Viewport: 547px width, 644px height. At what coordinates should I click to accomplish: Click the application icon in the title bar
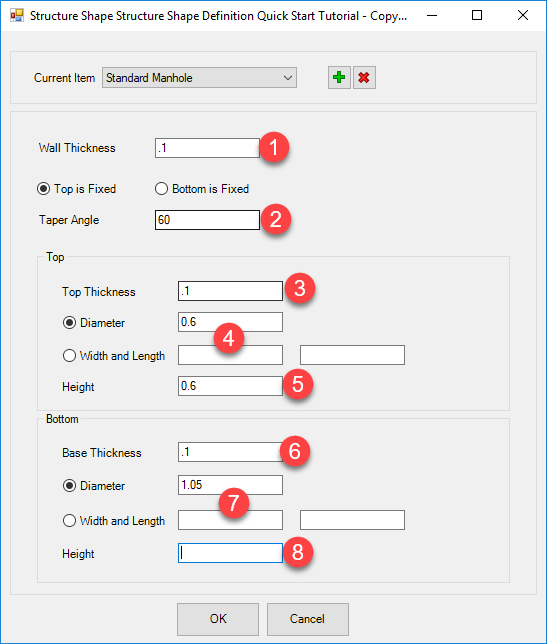[17, 16]
